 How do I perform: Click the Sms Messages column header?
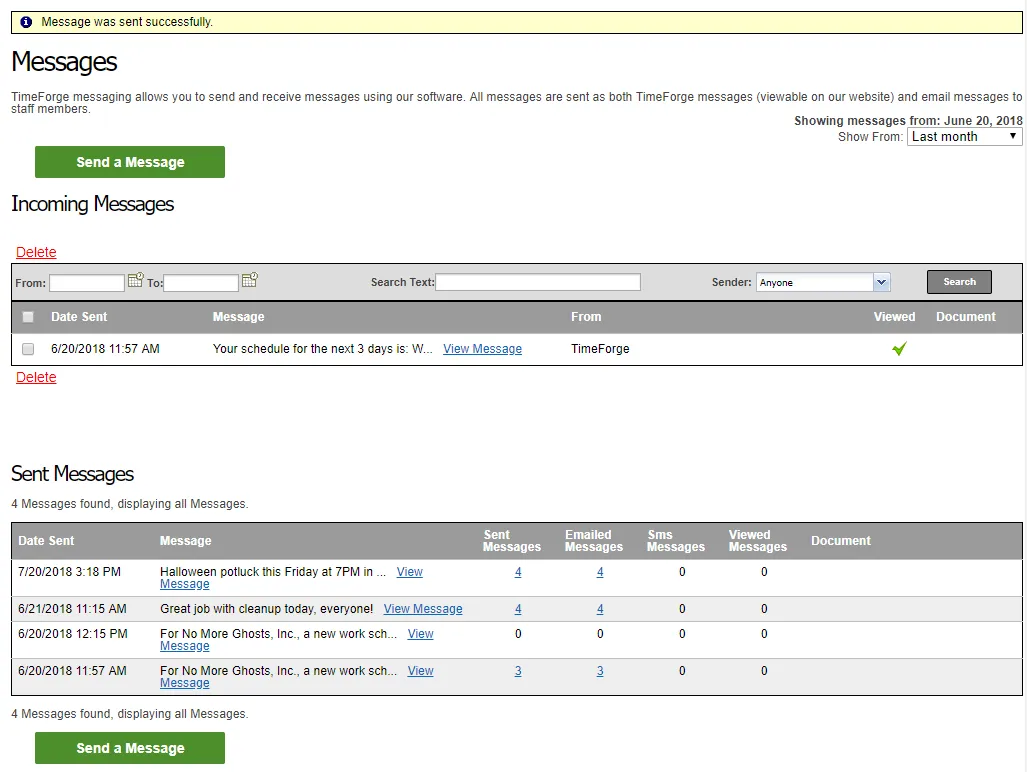coord(676,541)
